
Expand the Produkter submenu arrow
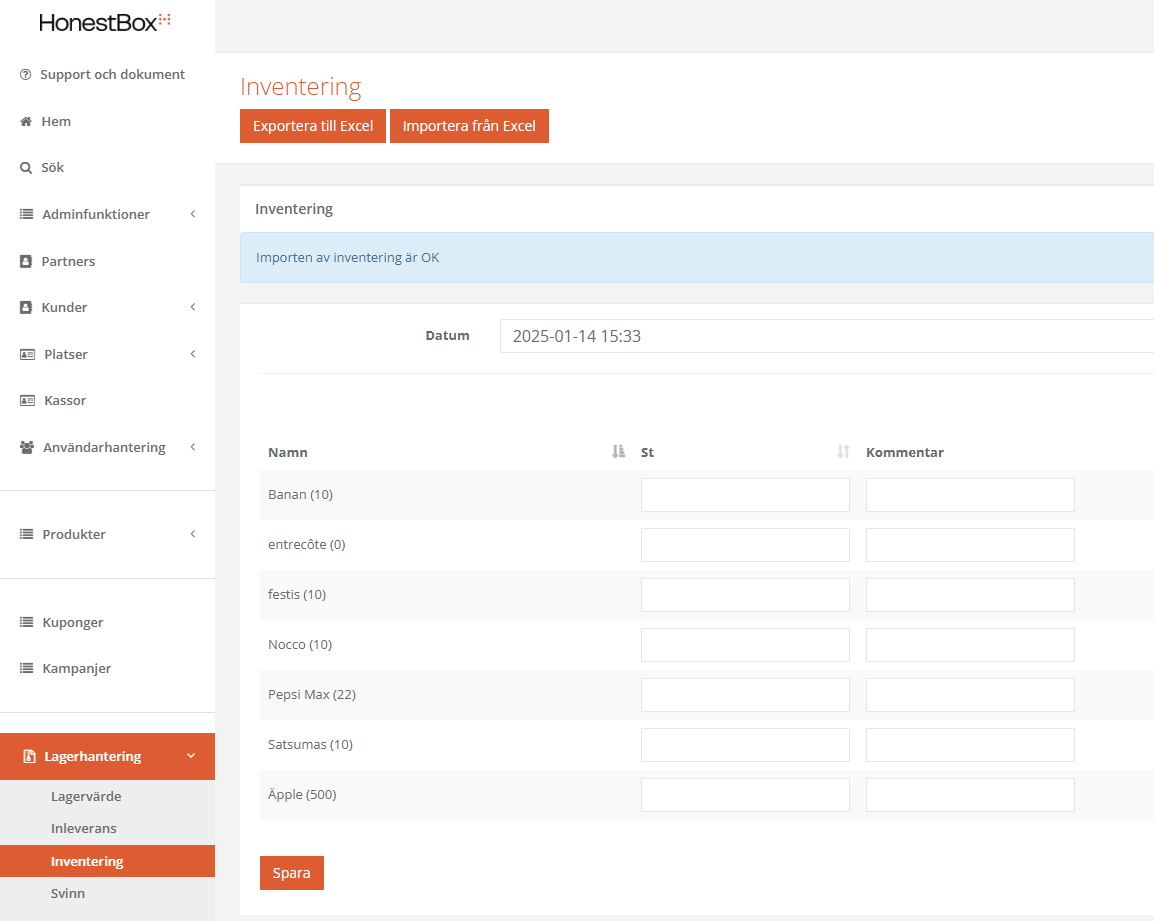192,534
